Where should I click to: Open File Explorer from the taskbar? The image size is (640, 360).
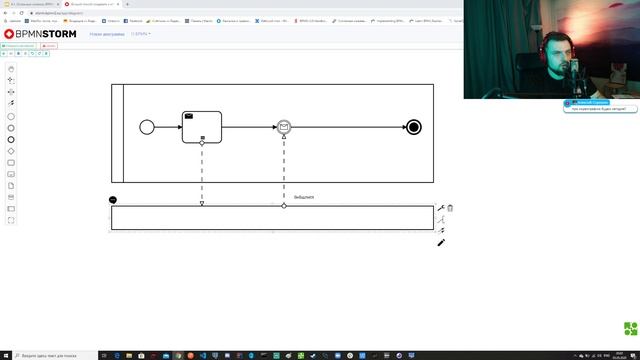pyautogui.click(x=129, y=356)
